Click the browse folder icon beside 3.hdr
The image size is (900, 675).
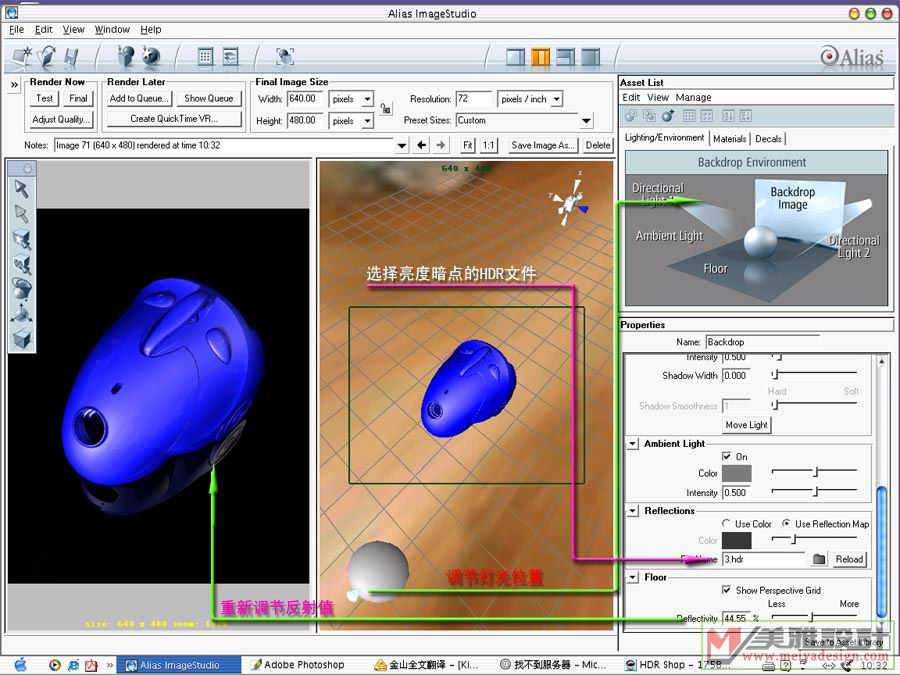[819, 559]
